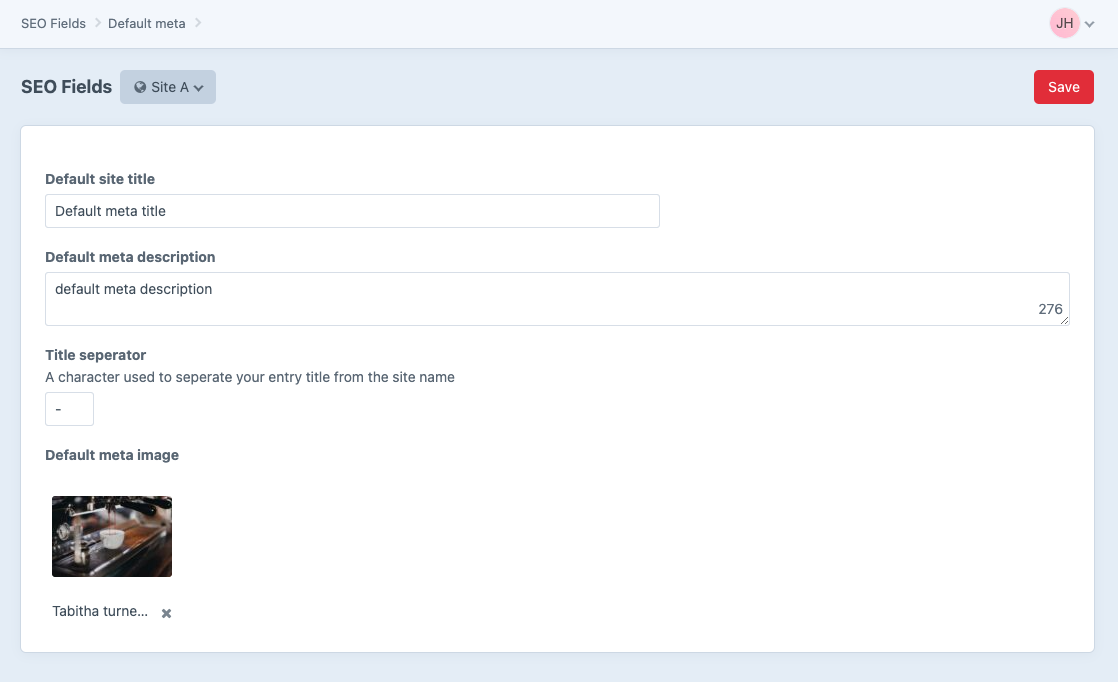The height and width of the screenshot is (682, 1118).
Task: Click the Default meta image label
Action: [112, 455]
